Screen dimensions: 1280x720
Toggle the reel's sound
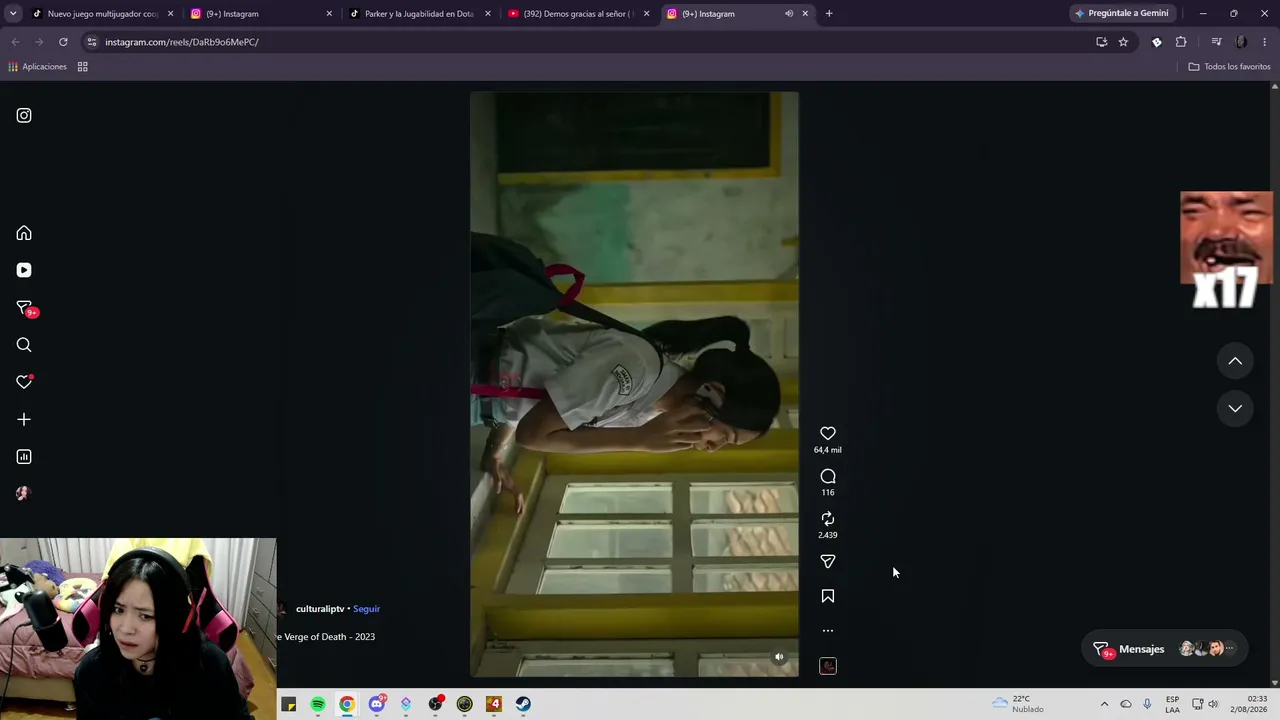pyautogui.click(x=780, y=657)
